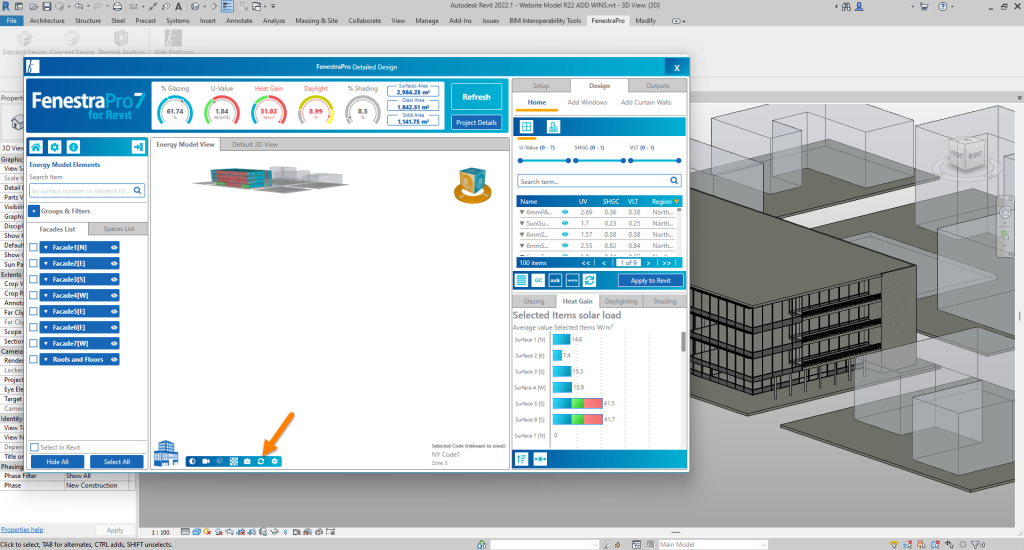This screenshot has height=550, width=1024.
Task: Expand the Facade5[E] dropdown arrow
Action: (x=46, y=312)
